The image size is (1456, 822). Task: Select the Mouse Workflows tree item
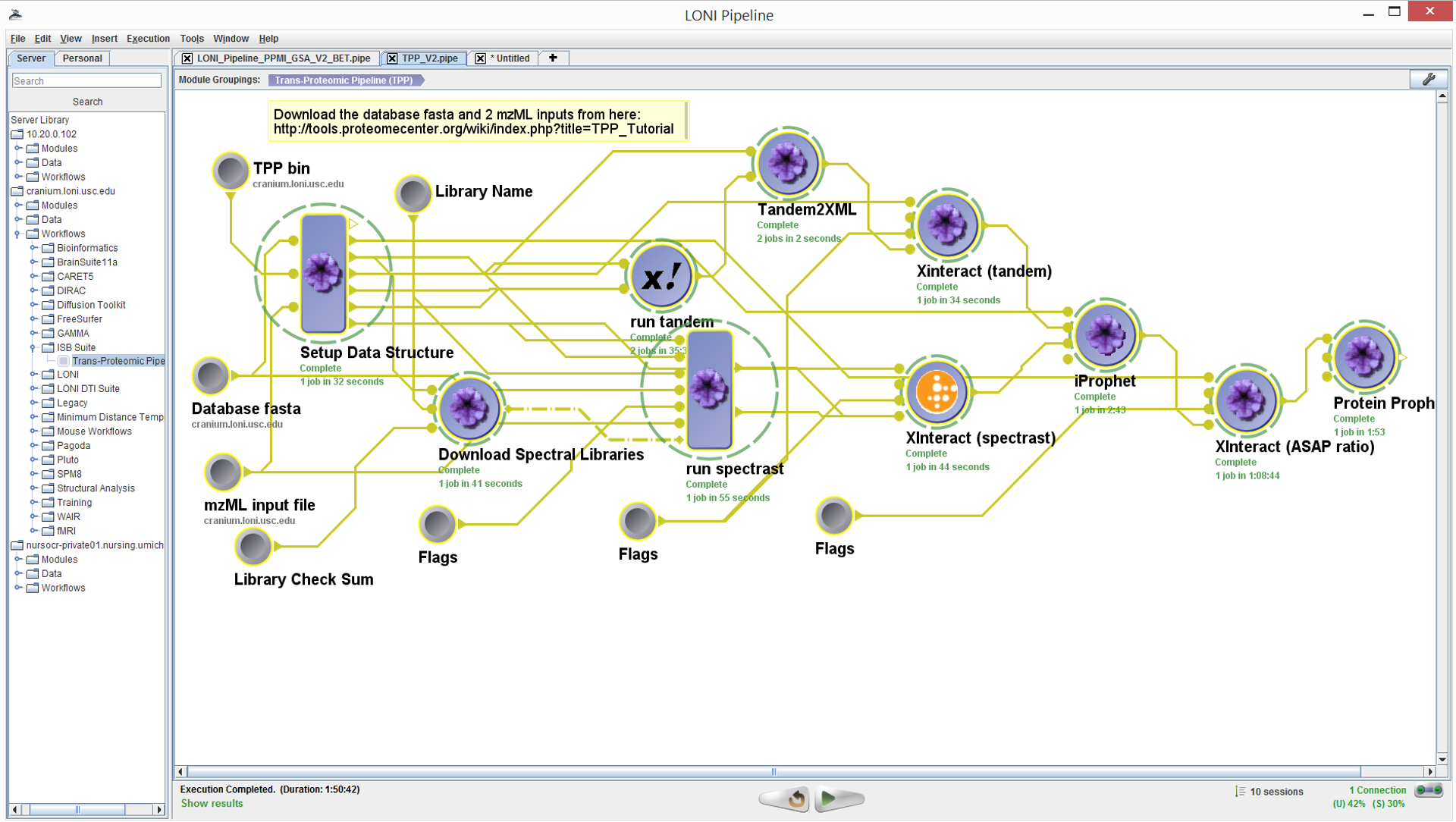(94, 432)
